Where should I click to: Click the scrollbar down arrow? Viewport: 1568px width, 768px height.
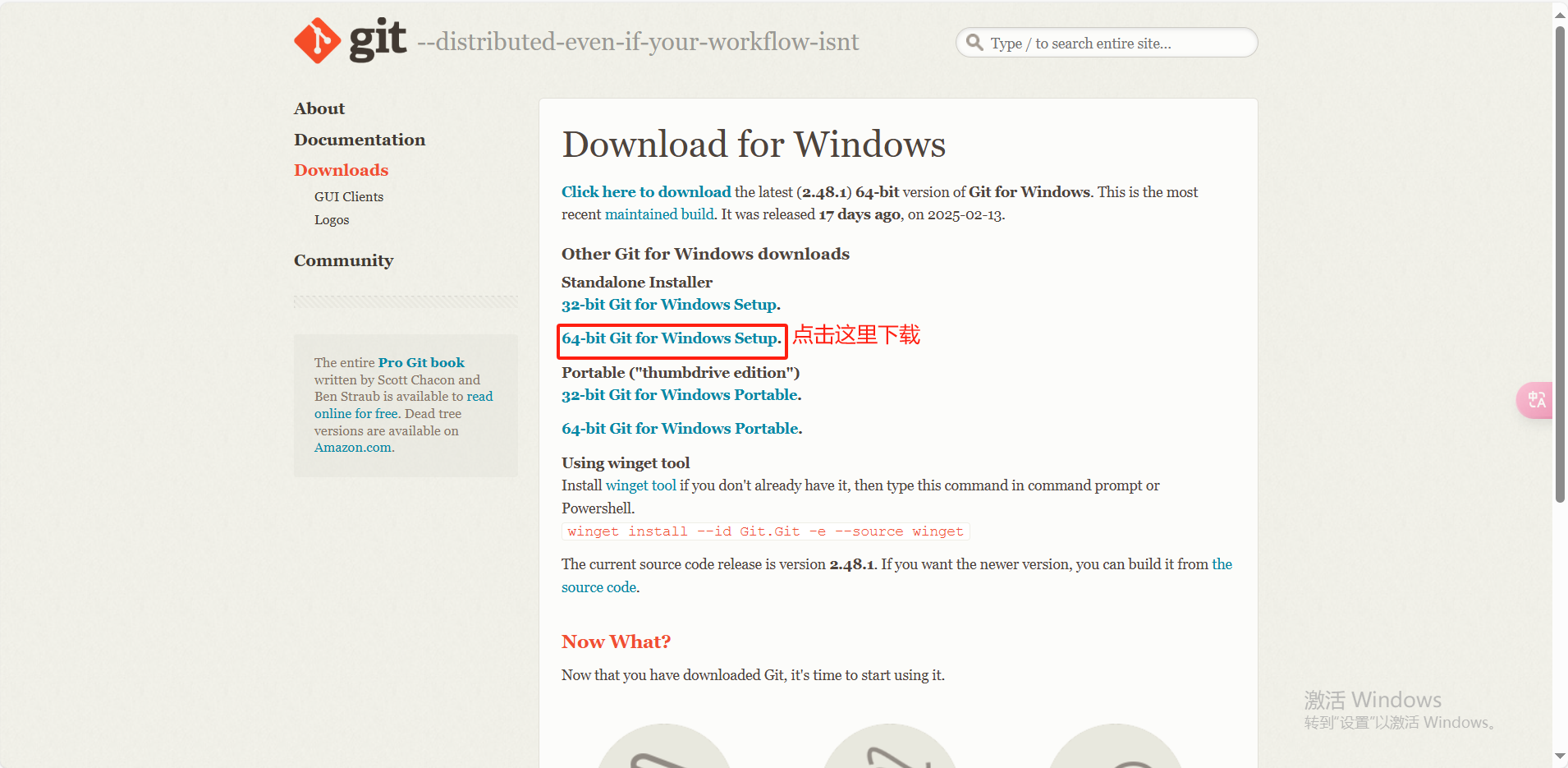[1560, 757]
